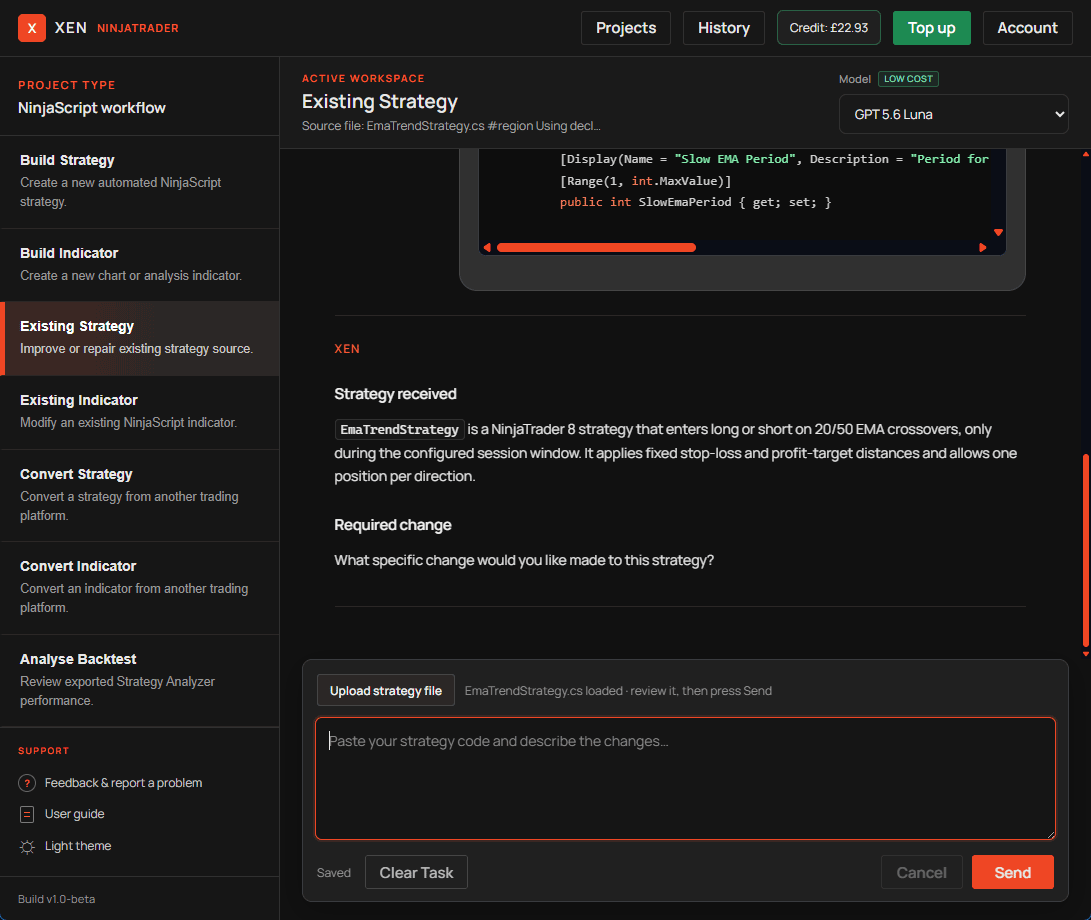Click the code block scroll-right arrow

point(982,247)
